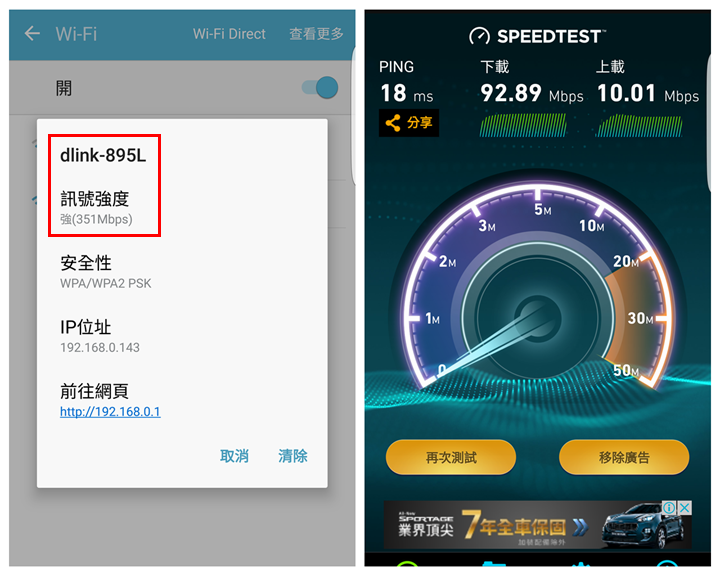Tap the Speedtest gauge logo icon
Image resolution: width=720 pixels, height=576 pixels.
479,36
